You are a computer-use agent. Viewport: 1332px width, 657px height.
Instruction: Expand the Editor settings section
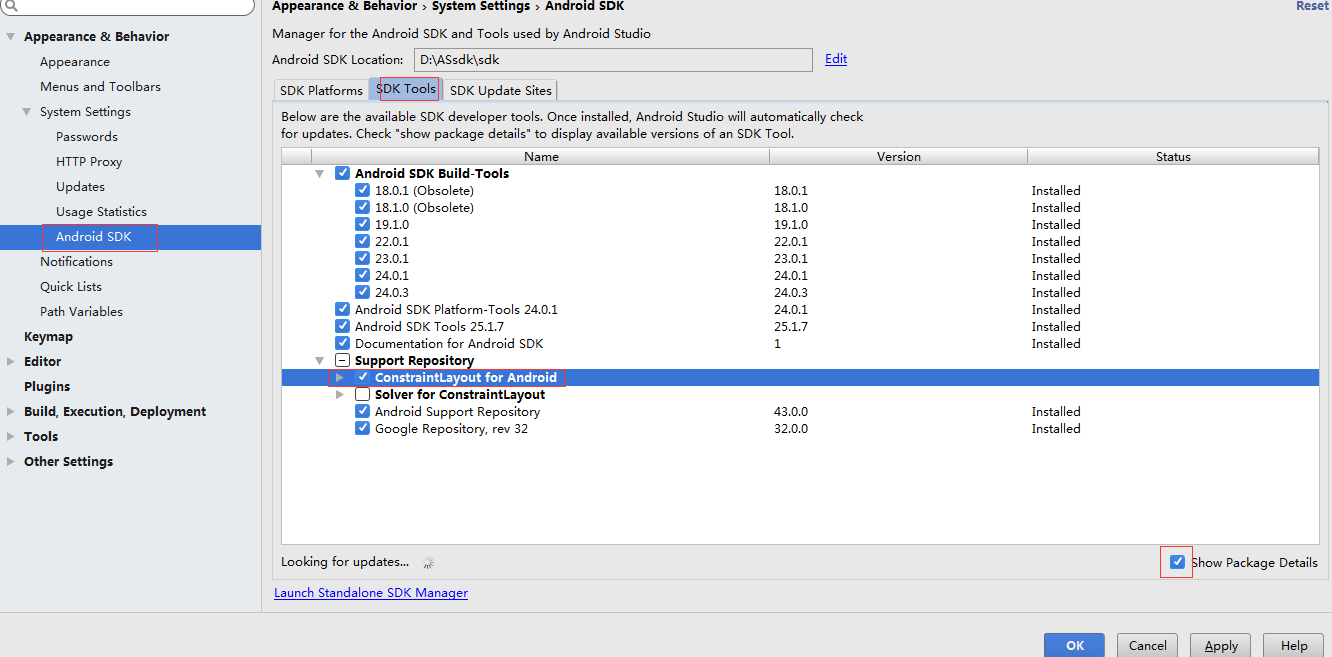(x=11, y=361)
